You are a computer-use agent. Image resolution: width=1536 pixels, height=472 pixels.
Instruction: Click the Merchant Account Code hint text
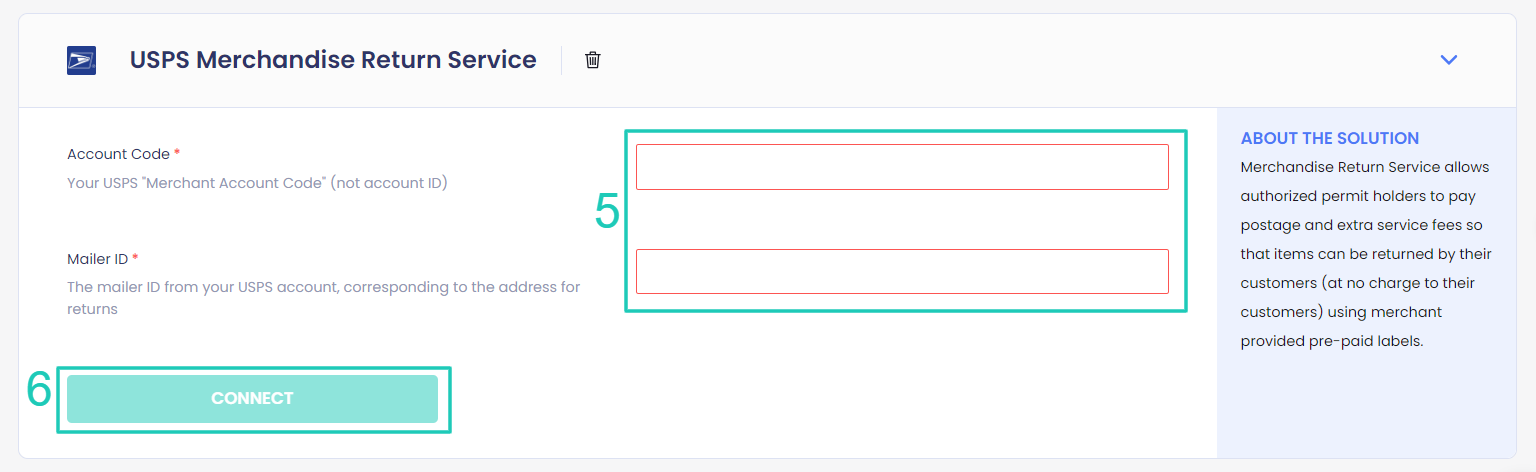click(257, 183)
